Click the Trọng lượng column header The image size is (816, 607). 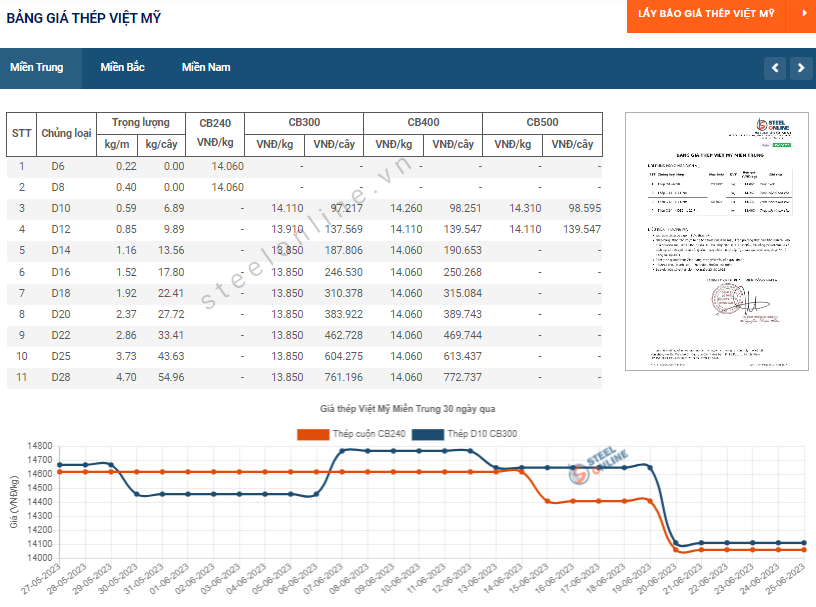141,123
